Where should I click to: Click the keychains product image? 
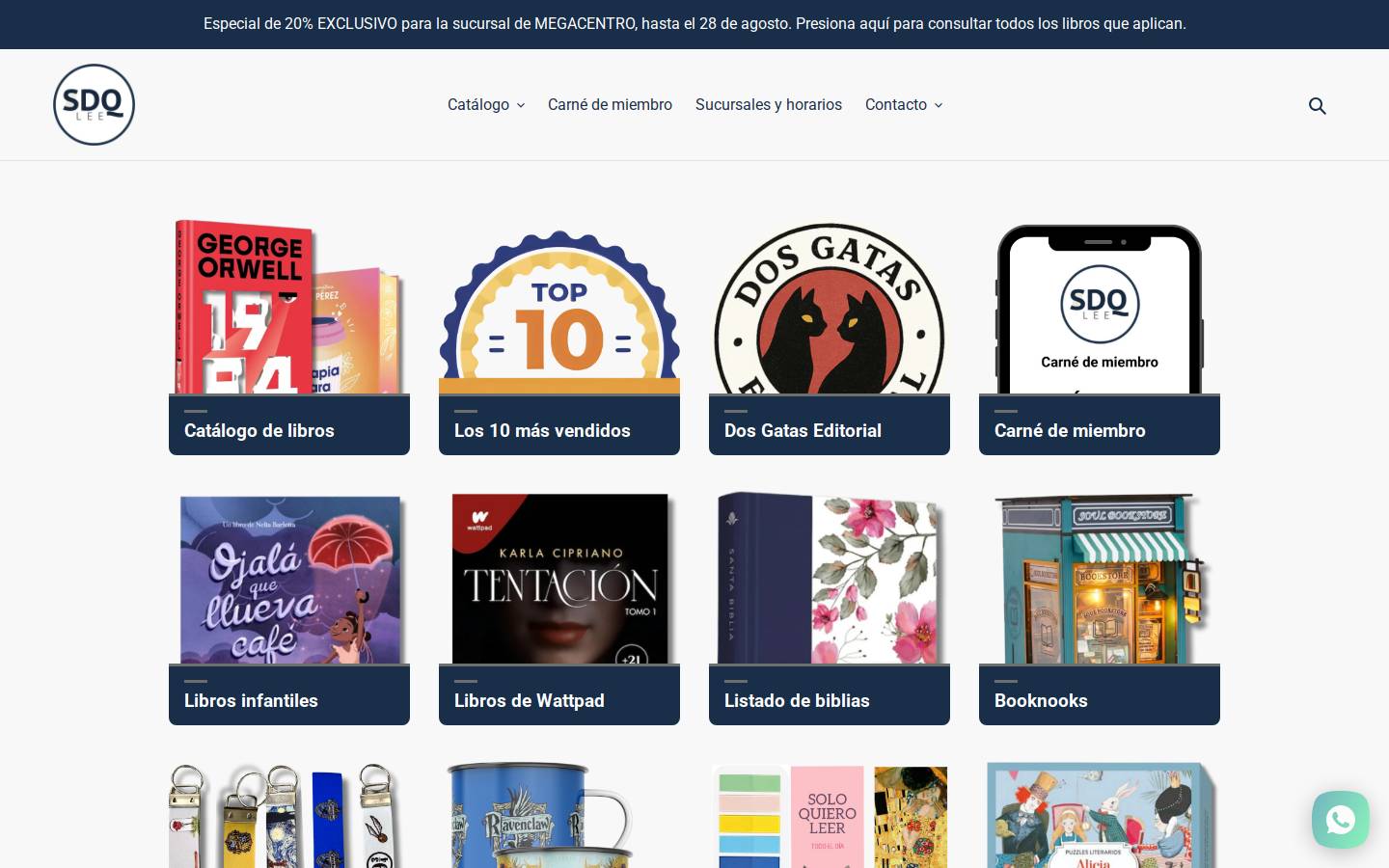pyautogui.click(x=283, y=816)
